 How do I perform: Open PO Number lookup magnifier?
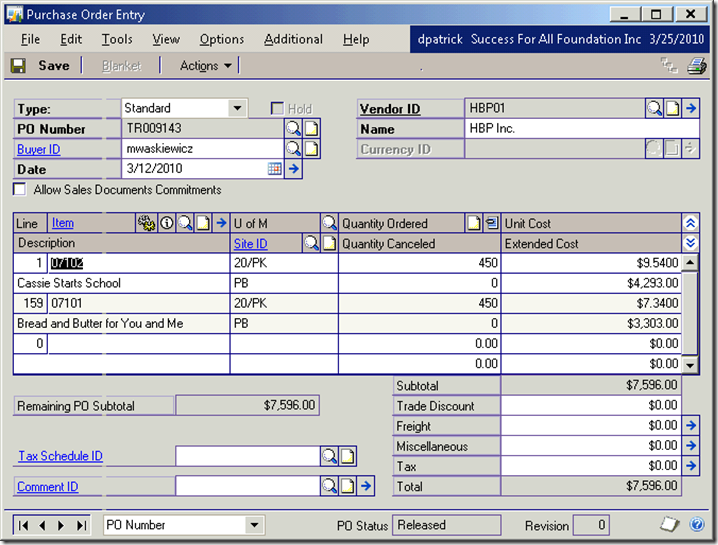coord(294,129)
